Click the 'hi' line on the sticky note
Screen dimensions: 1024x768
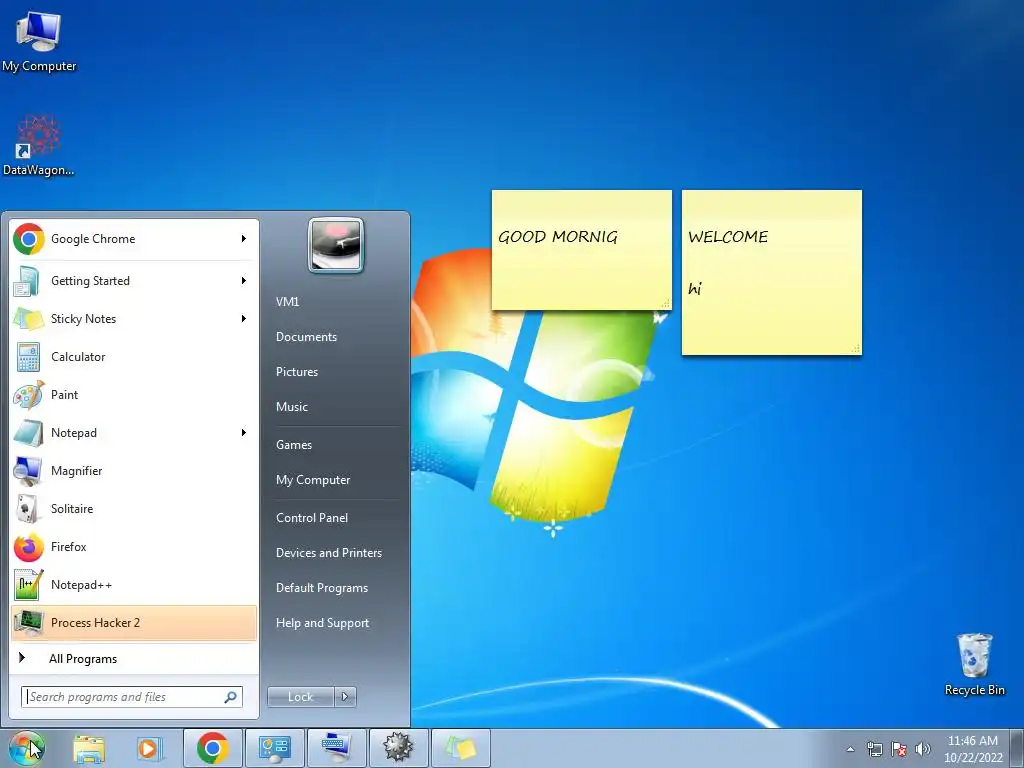click(695, 288)
